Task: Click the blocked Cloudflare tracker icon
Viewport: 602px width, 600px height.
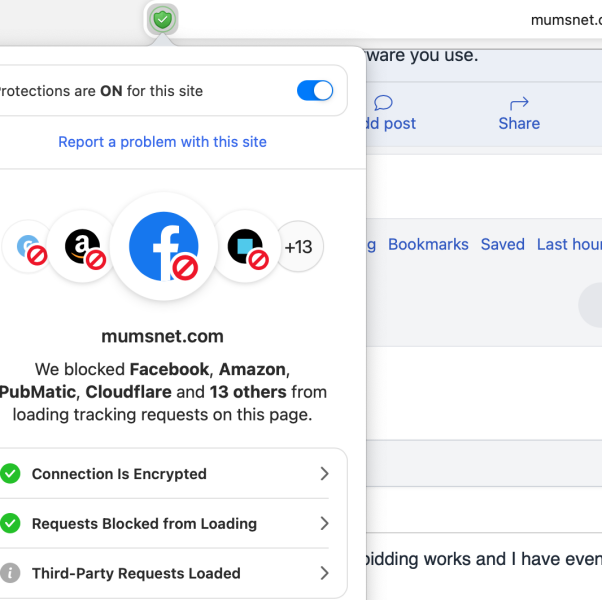Action: pyautogui.click(x=245, y=246)
